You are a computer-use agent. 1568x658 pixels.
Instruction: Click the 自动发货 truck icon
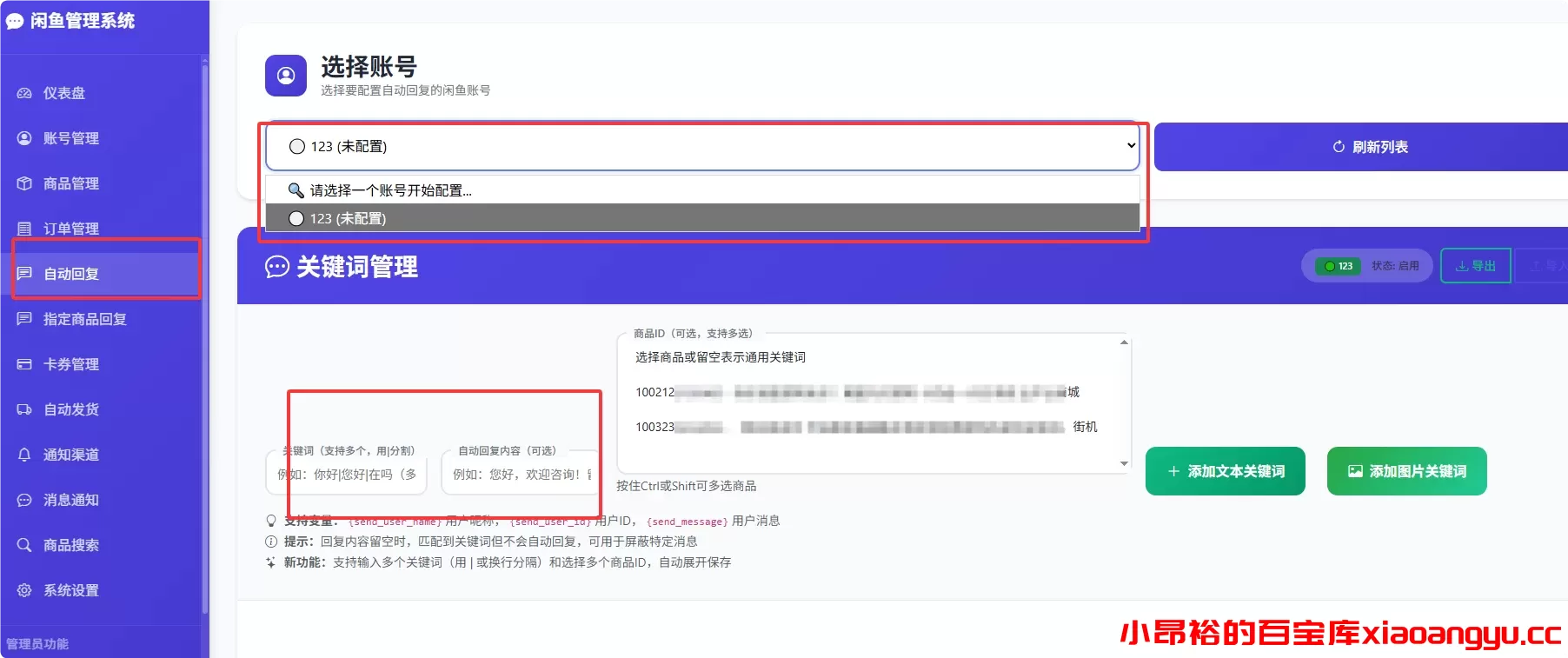(x=24, y=409)
